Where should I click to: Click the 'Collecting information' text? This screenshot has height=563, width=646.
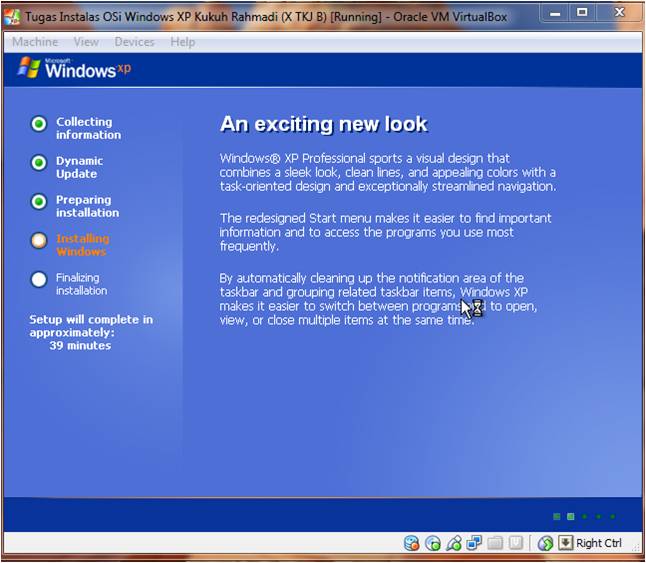[x=89, y=128]
